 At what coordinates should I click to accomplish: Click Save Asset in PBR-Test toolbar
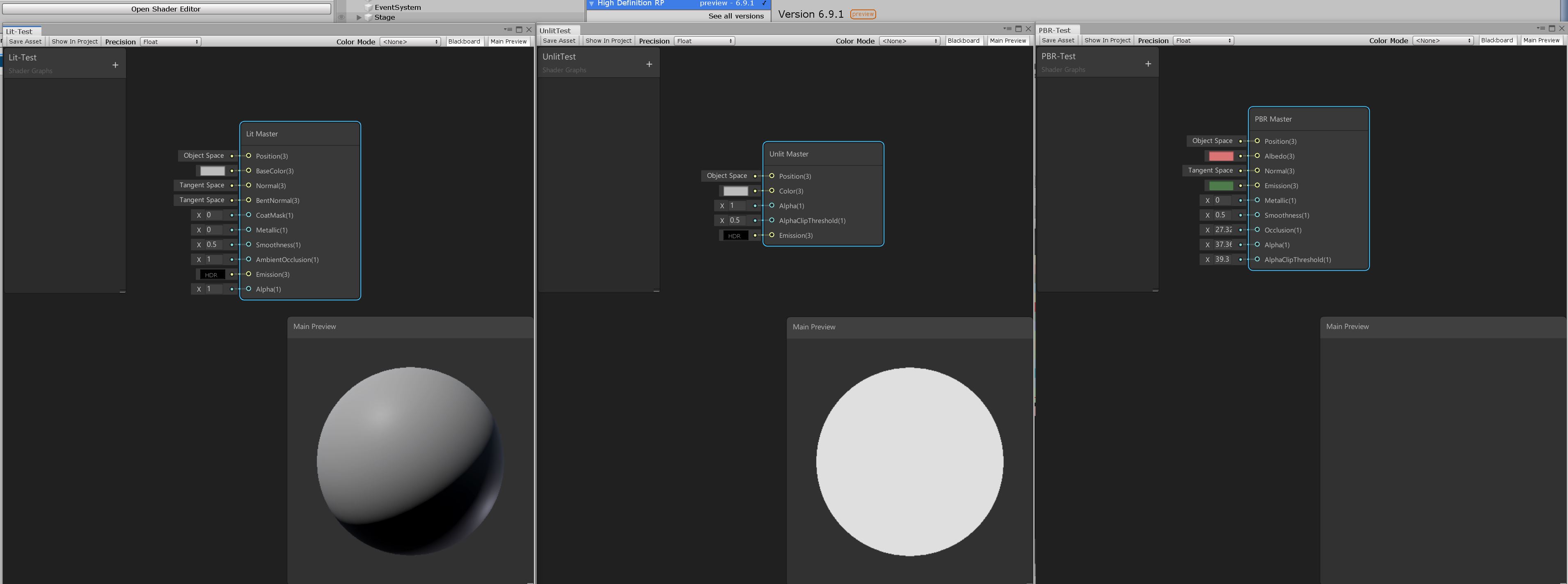tap(1058, 40)
